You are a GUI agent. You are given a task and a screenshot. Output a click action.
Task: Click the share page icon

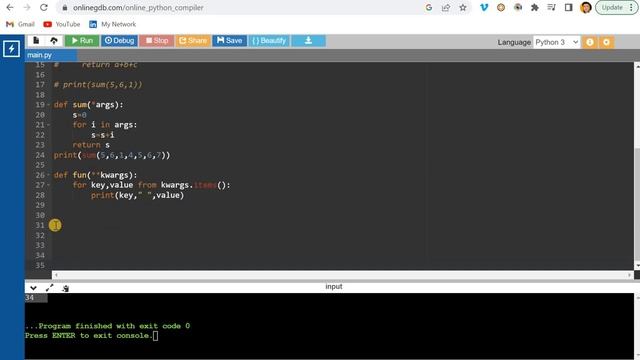pyautogui.click(x=446, y=7)
